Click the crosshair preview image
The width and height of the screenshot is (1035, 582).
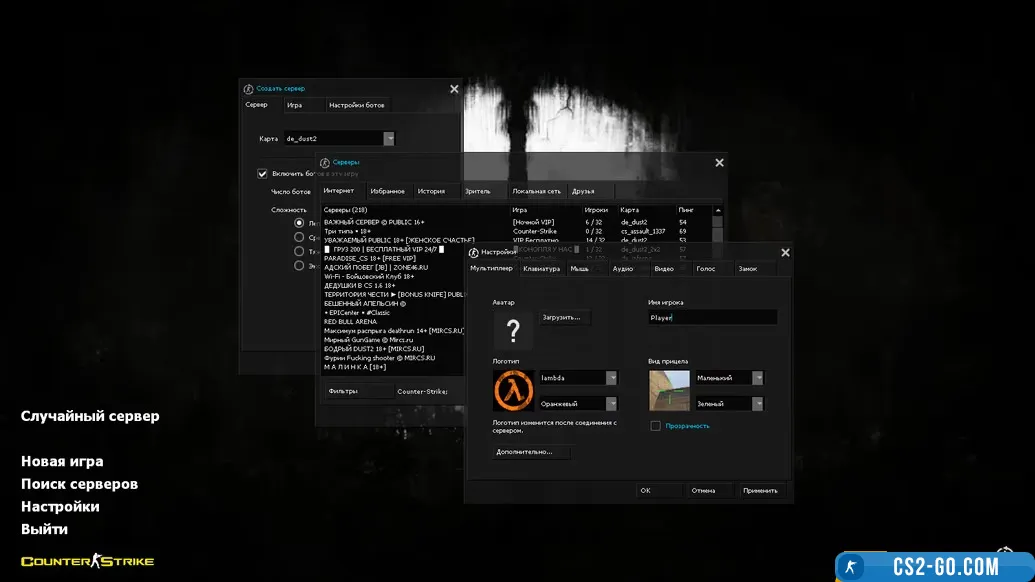click(x=669, y=390)
